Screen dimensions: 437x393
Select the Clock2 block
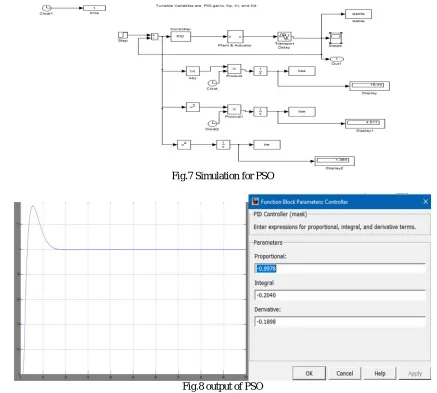(212, 124)
